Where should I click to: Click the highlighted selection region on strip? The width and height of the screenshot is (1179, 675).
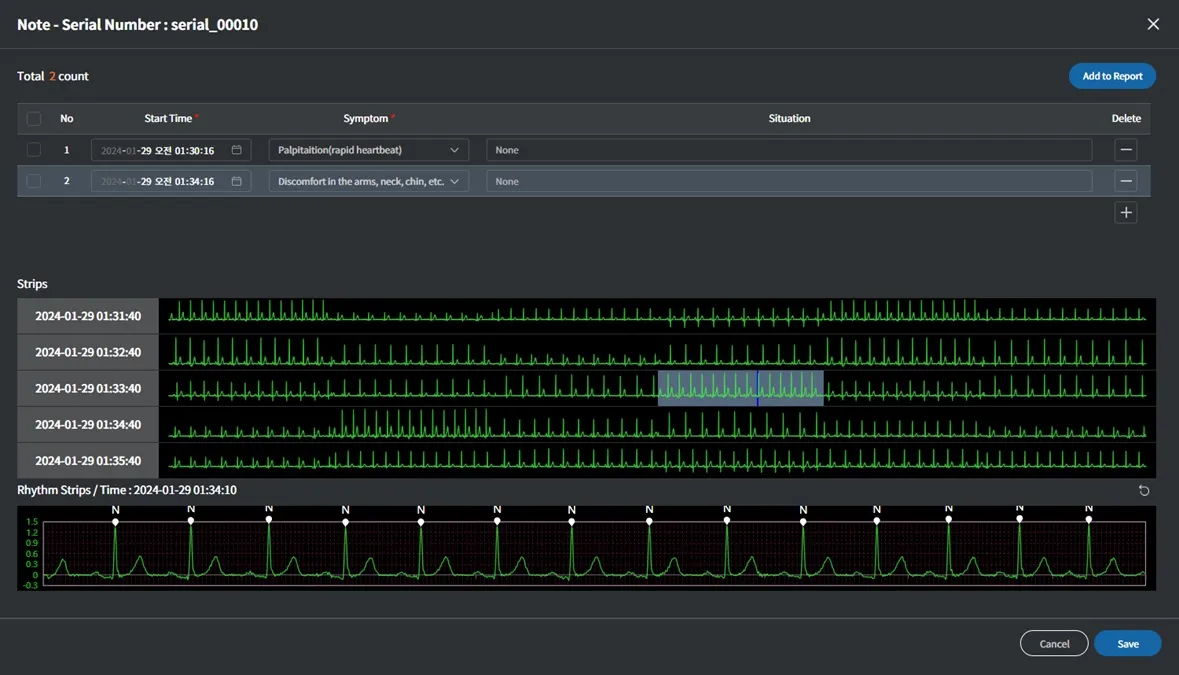coord(740,388)
